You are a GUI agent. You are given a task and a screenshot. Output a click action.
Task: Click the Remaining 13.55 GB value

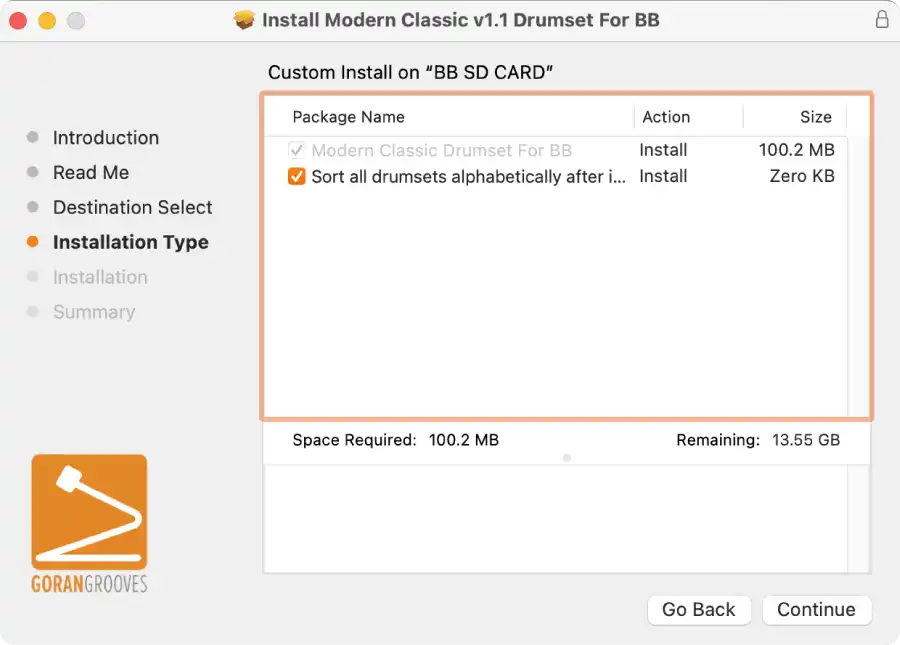pyautogui.click(x=806, y=440)
